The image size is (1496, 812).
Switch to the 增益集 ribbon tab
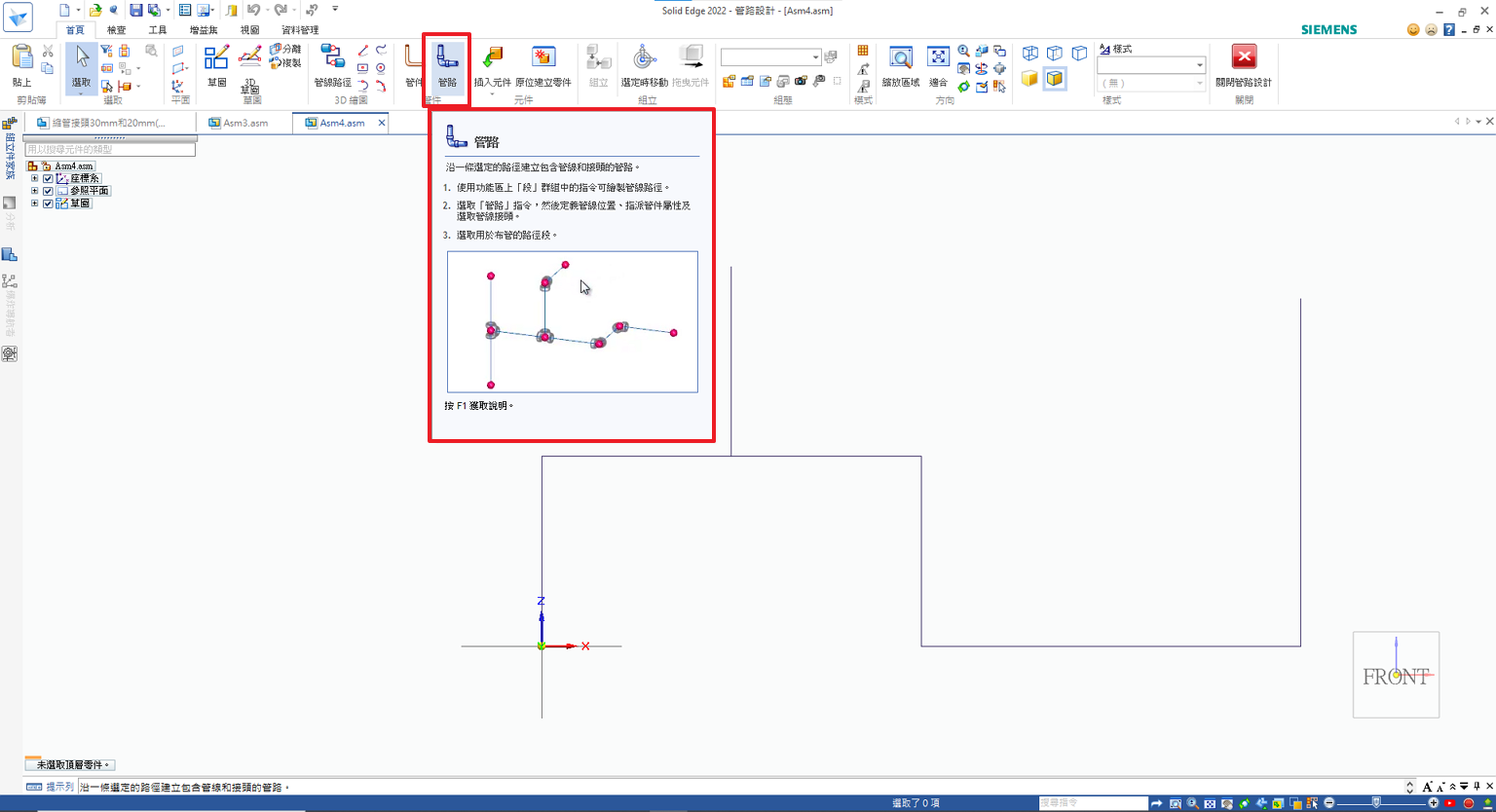(204, 30)
